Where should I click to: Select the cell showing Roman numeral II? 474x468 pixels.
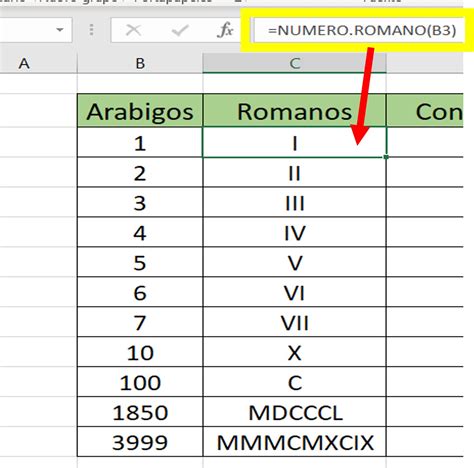click(295, 172)
